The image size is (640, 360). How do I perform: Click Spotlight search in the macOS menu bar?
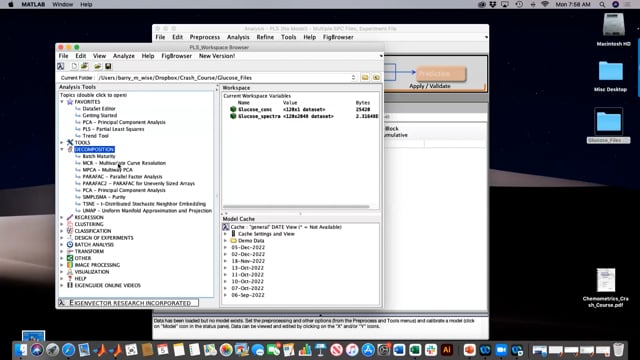[x=602, y=4]
